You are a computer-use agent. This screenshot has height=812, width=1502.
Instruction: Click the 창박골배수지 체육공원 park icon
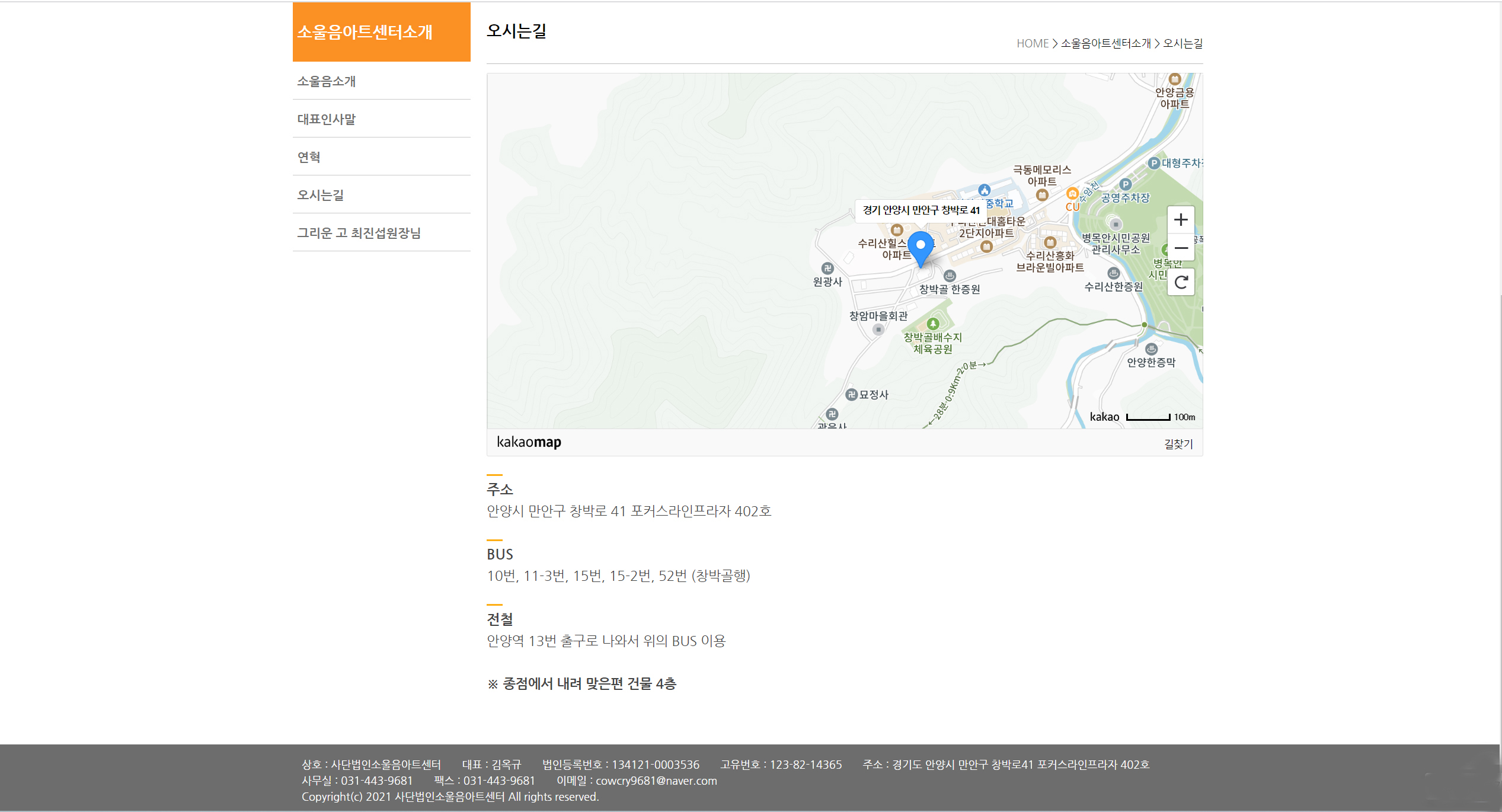tap(933, 324)
